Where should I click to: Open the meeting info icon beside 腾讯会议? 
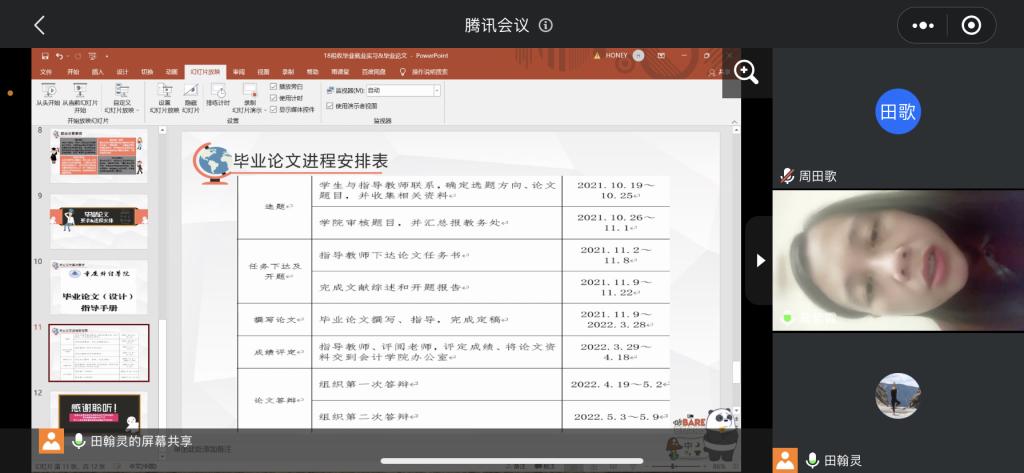pyautogui.click(x=545, y=25)
